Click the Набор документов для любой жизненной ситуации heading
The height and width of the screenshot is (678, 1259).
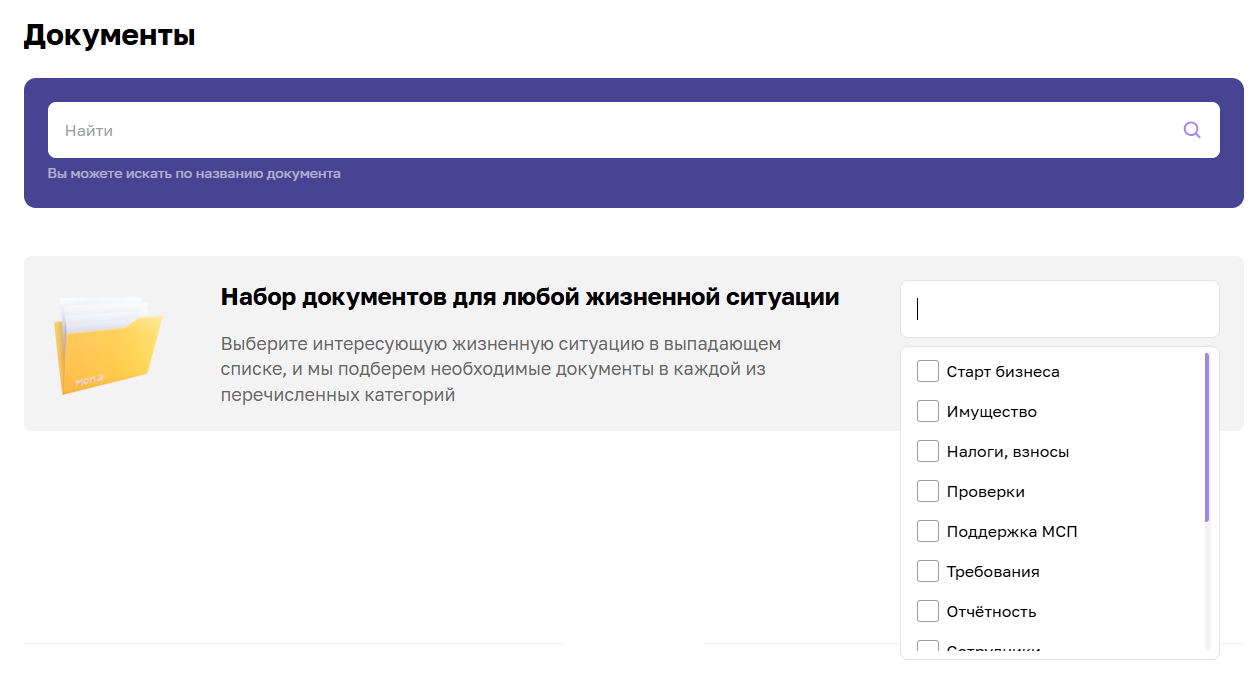tap(530, 297)
